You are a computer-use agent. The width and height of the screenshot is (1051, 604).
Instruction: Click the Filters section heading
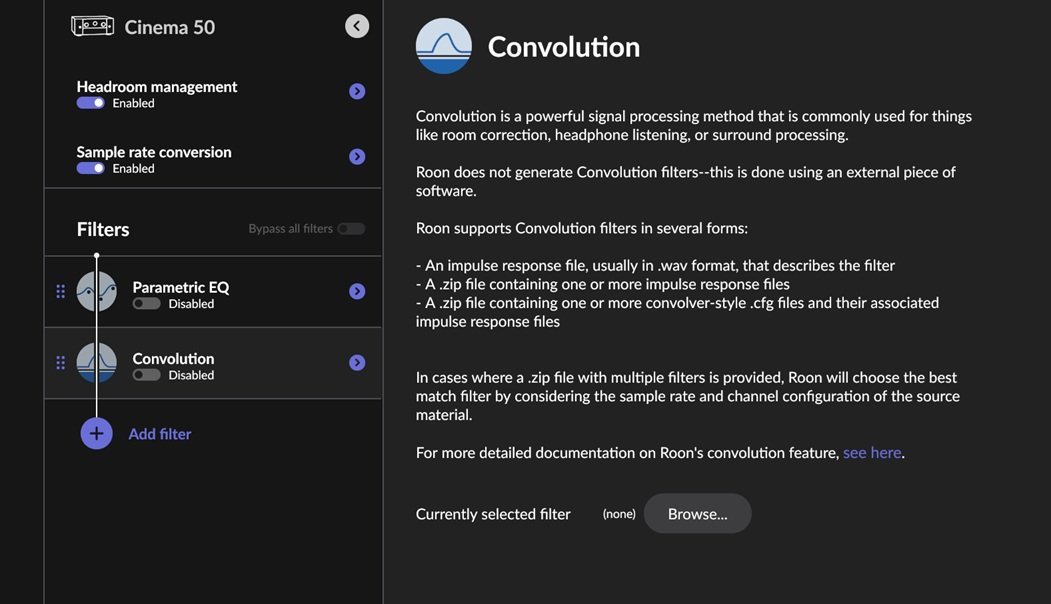[103, 229]
